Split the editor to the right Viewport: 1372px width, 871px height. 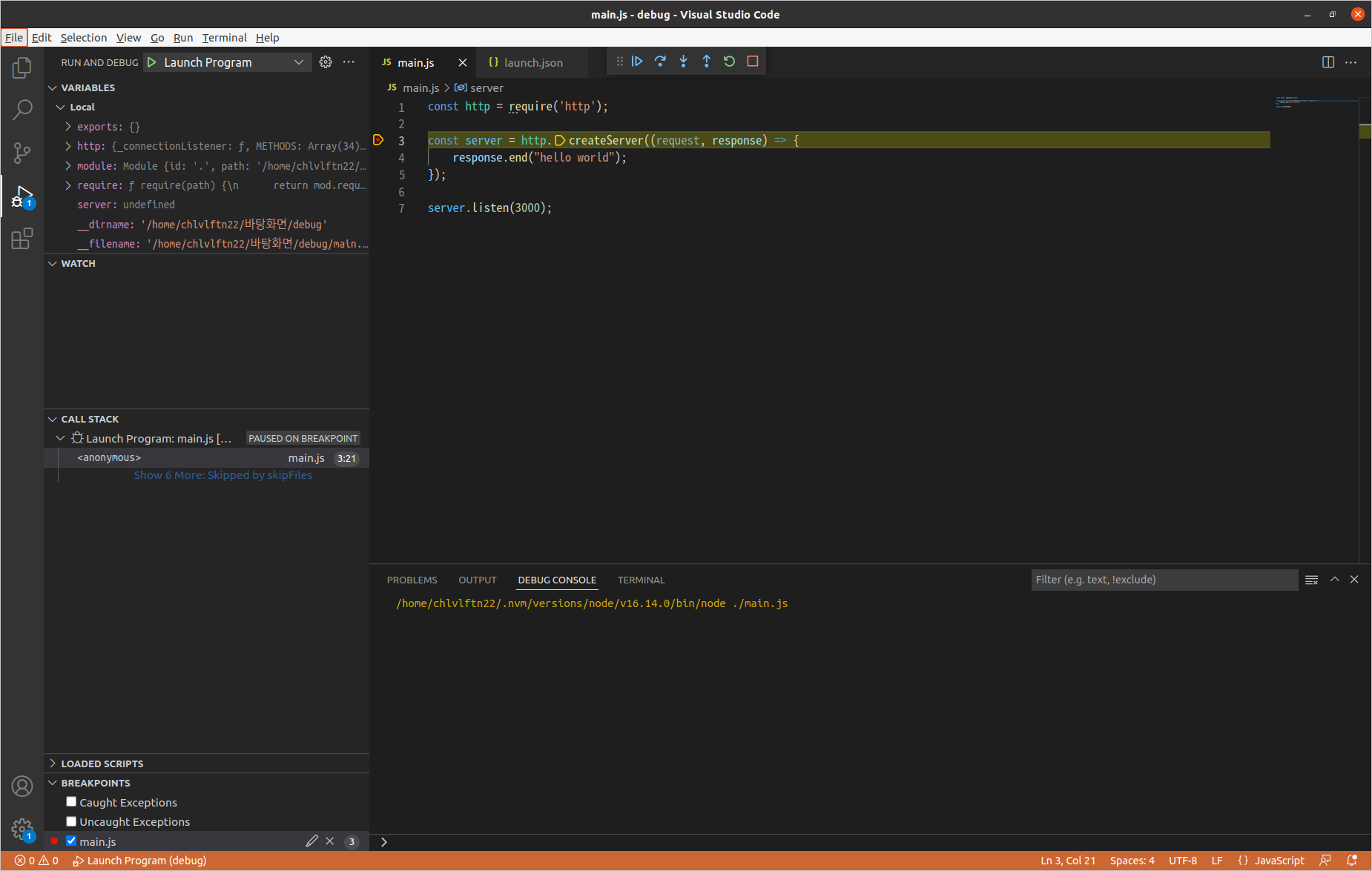tap(1328, 62)
